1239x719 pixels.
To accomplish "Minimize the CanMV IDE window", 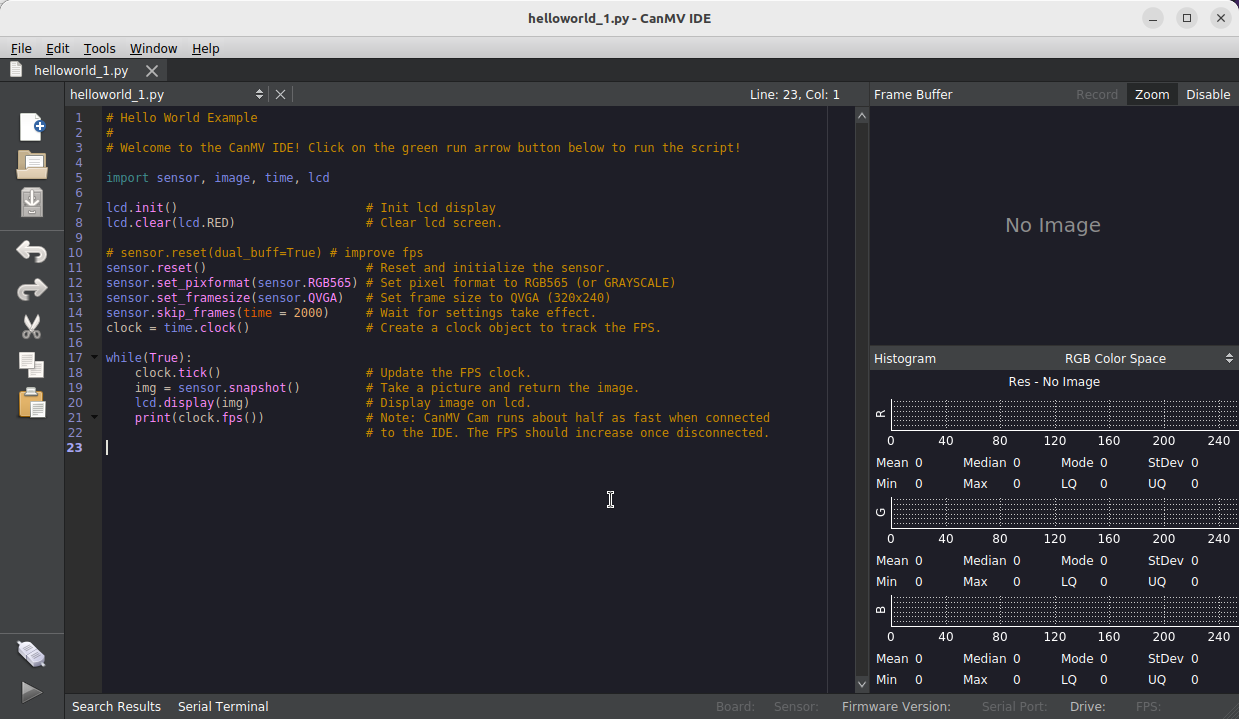I will tap(1154, 18).
